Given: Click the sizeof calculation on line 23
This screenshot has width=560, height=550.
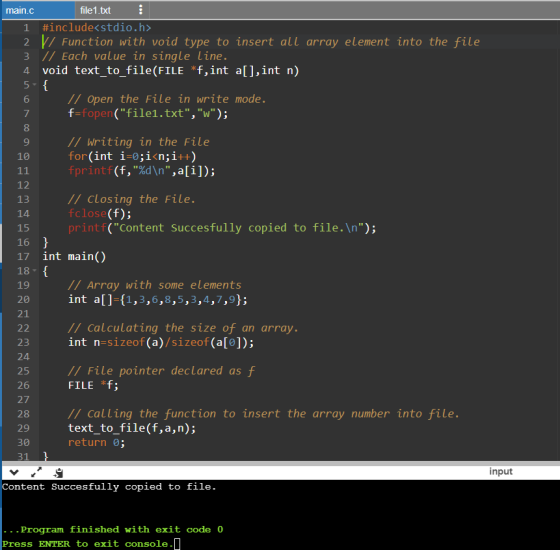Looking at the screenshot, I should (161, 342).
